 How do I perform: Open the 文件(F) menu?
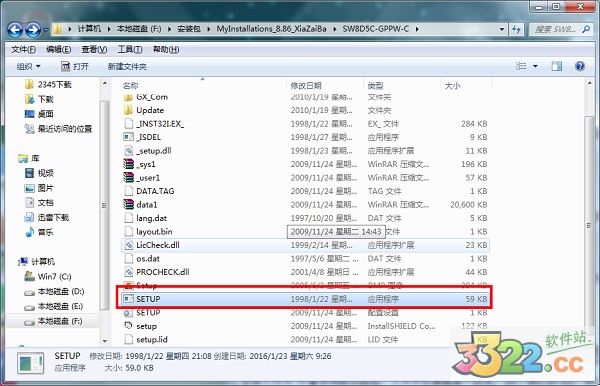(x=23, y=49)
